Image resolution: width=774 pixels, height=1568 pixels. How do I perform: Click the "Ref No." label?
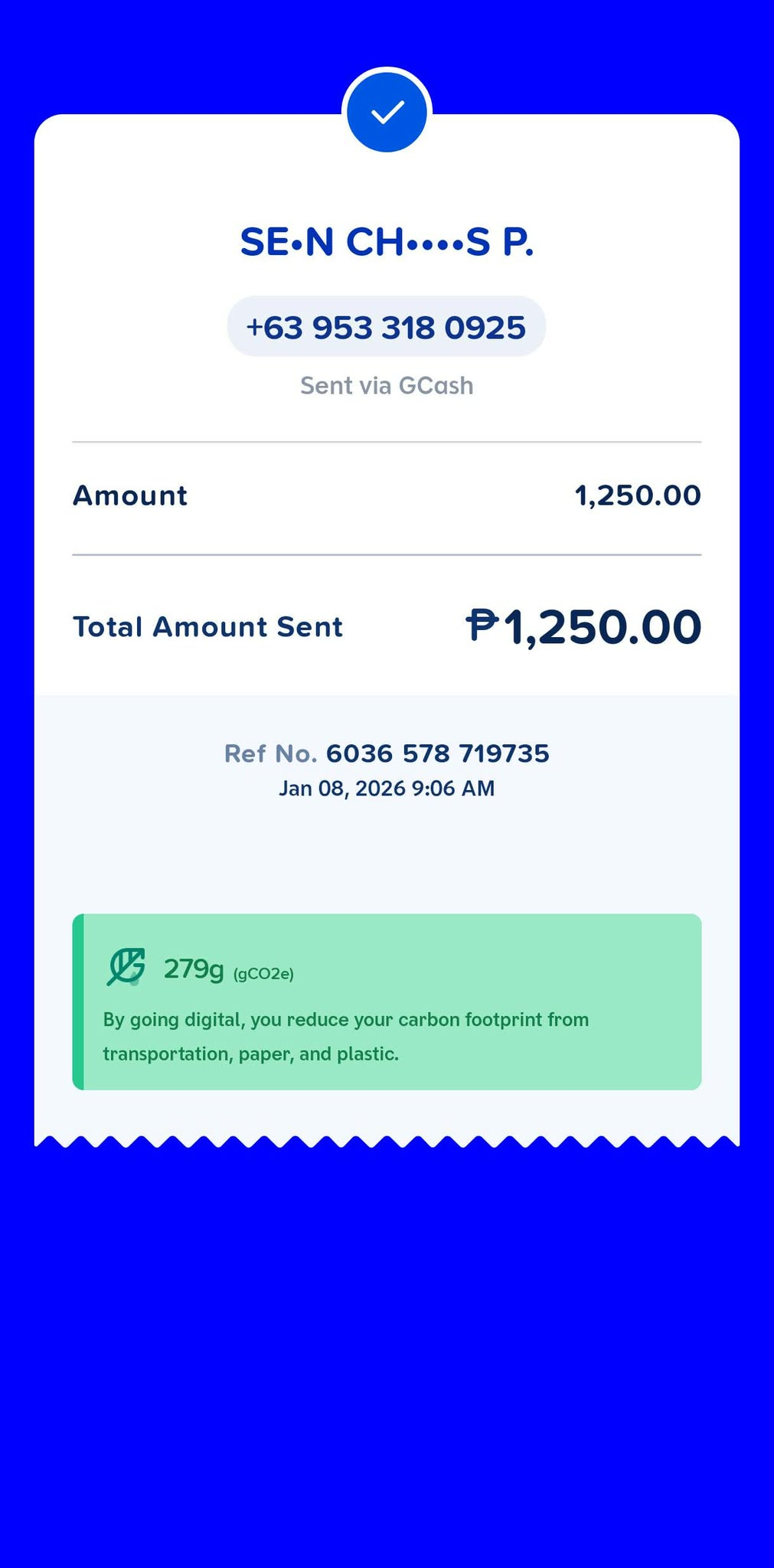coord(270,753)
